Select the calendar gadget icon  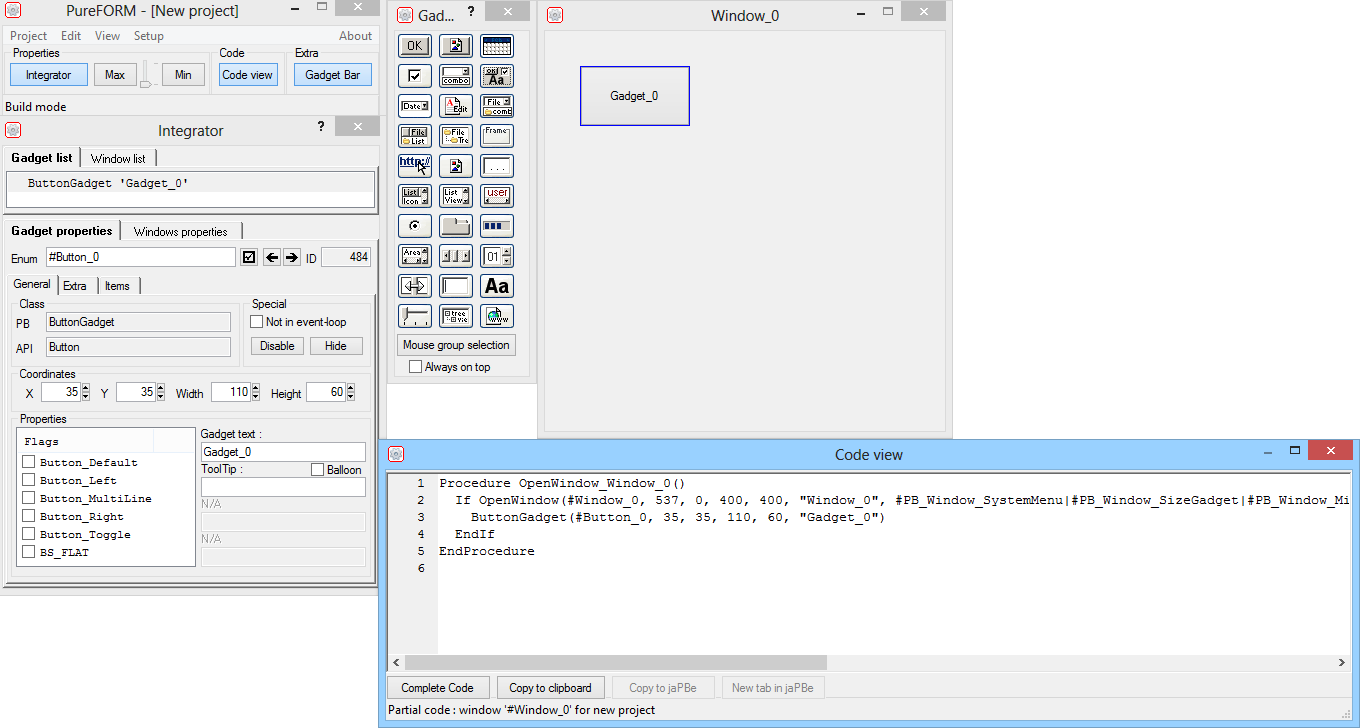496,45
